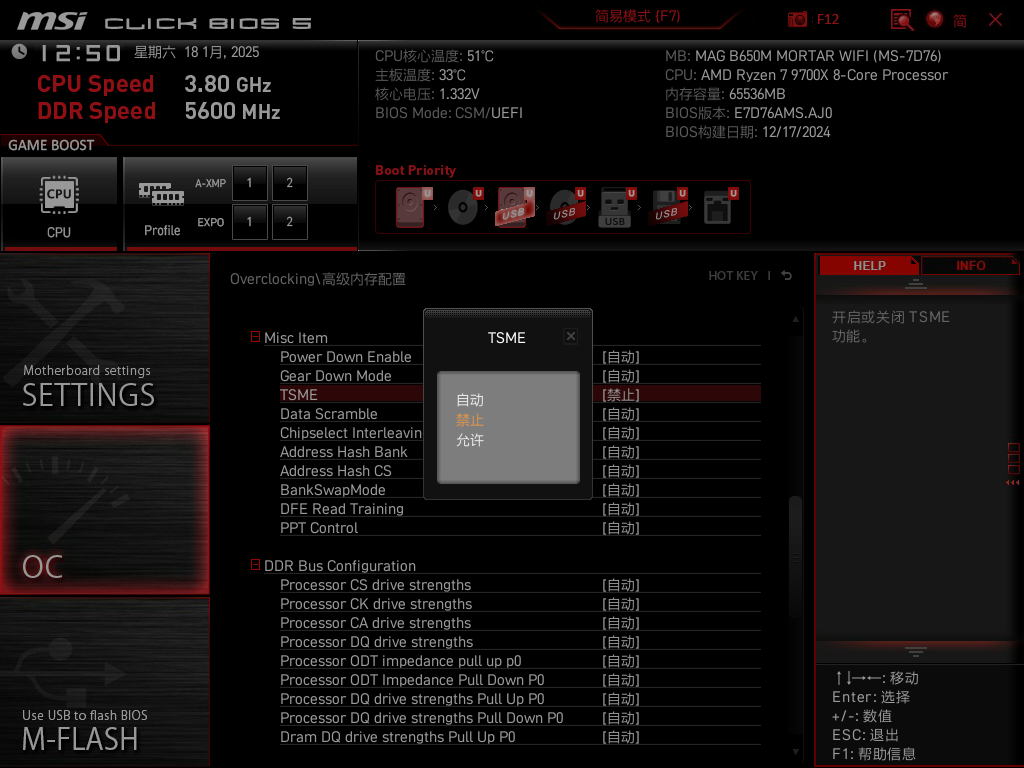Collapse the right help panel arrows

coord(1013,483)
